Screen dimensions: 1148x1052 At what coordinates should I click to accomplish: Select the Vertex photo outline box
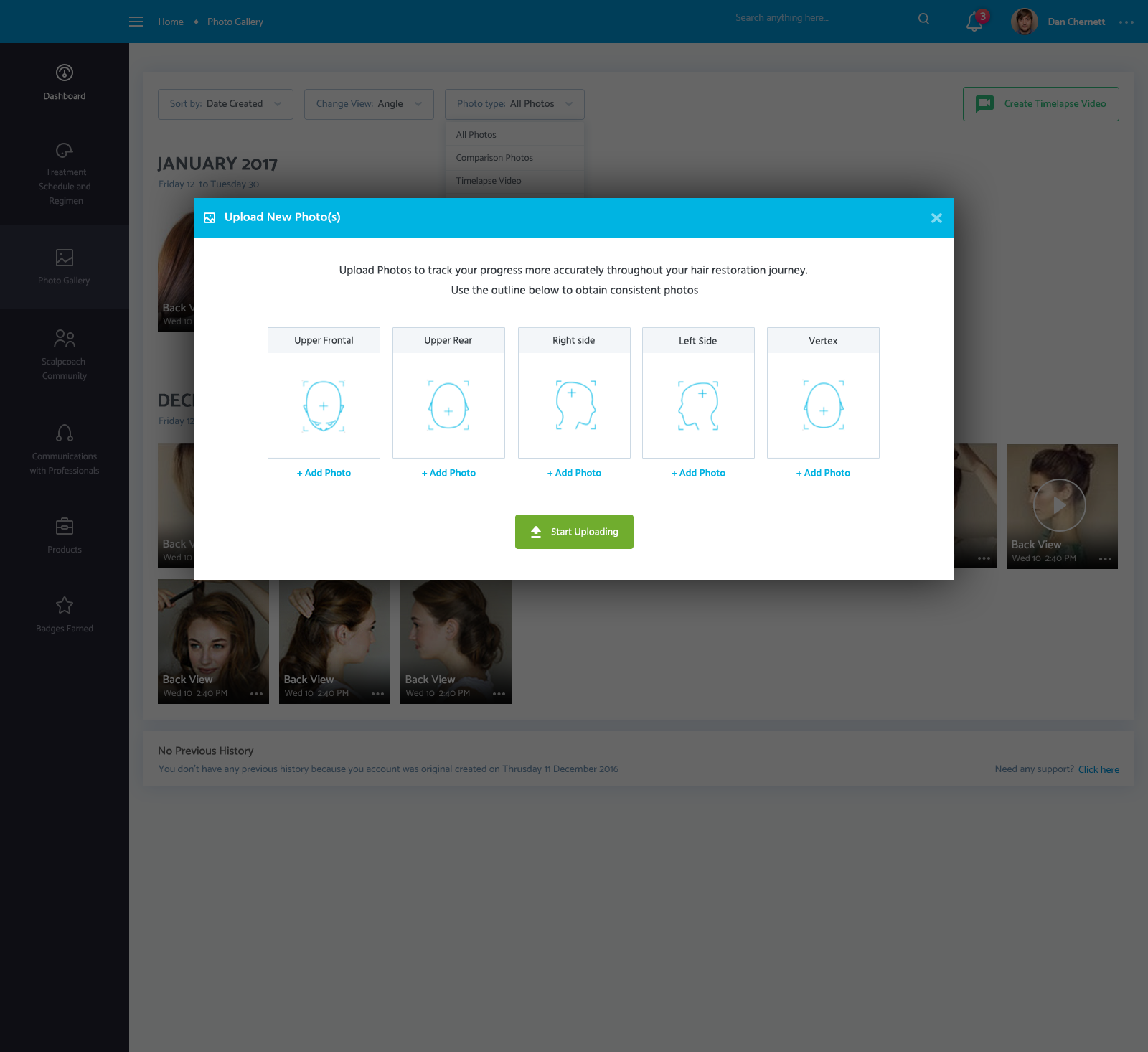tap(823, 405)
